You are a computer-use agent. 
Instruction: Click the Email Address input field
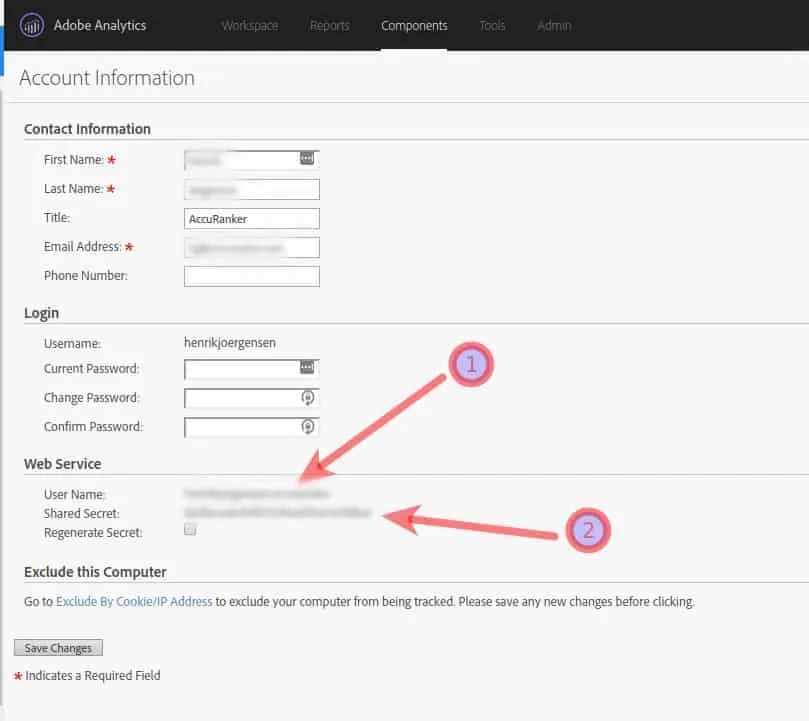tap(250, 246)
